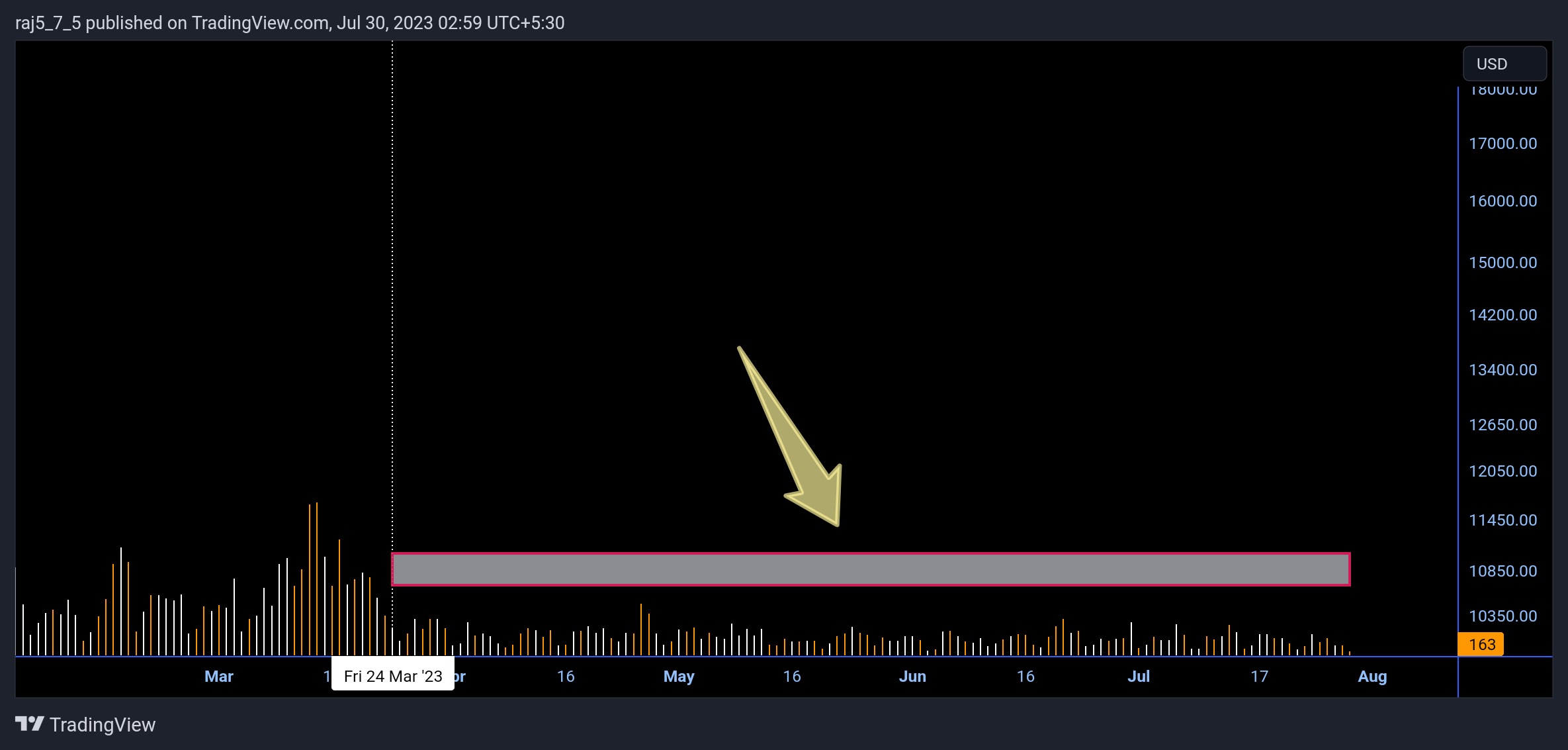The height and width of the screenshot is (750, 1568).
Task: Click the May label on time axis
Action: pyautogui.click(x=679, y=677)
